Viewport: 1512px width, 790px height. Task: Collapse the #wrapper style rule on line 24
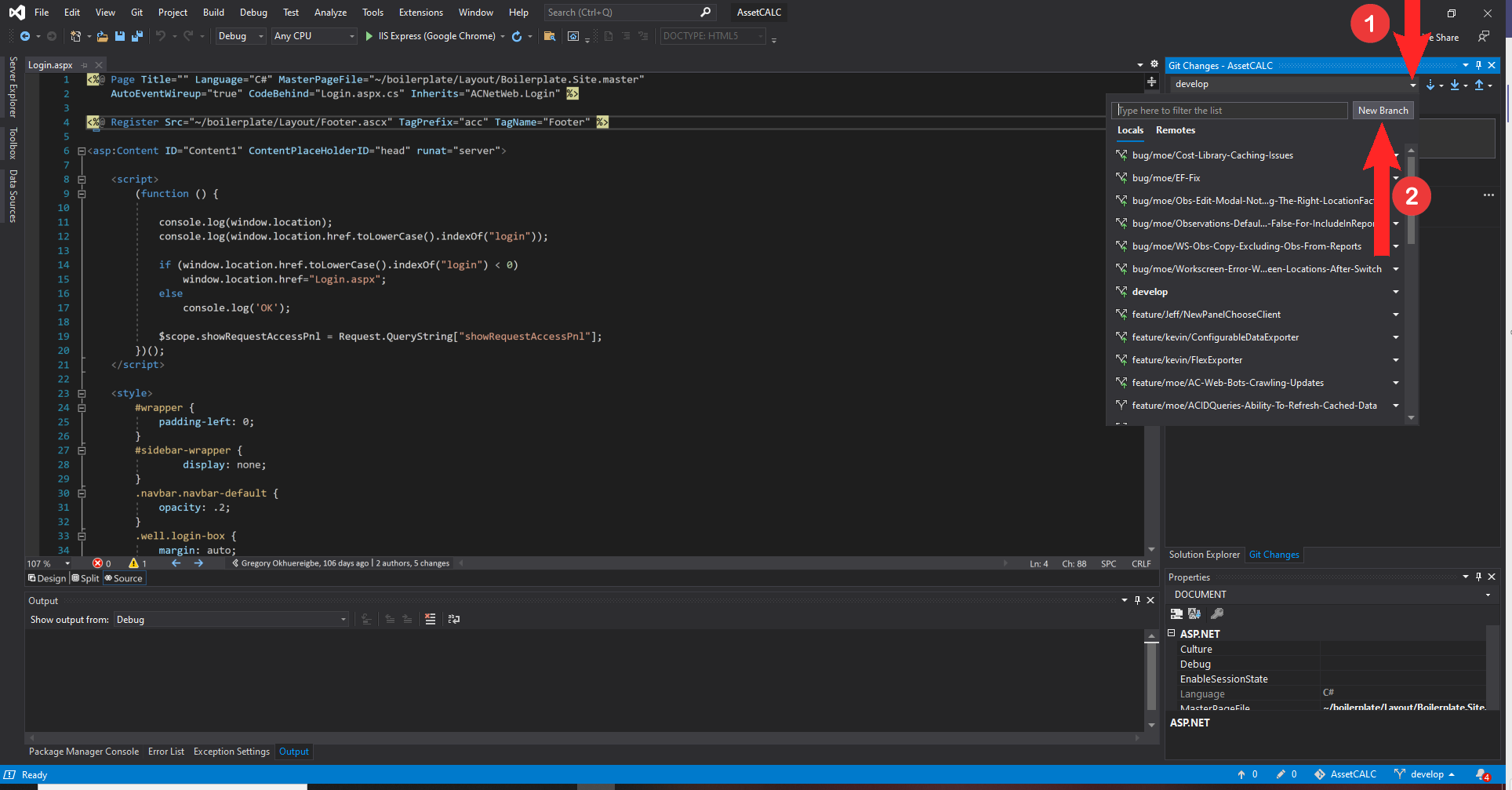pos(82,408)
